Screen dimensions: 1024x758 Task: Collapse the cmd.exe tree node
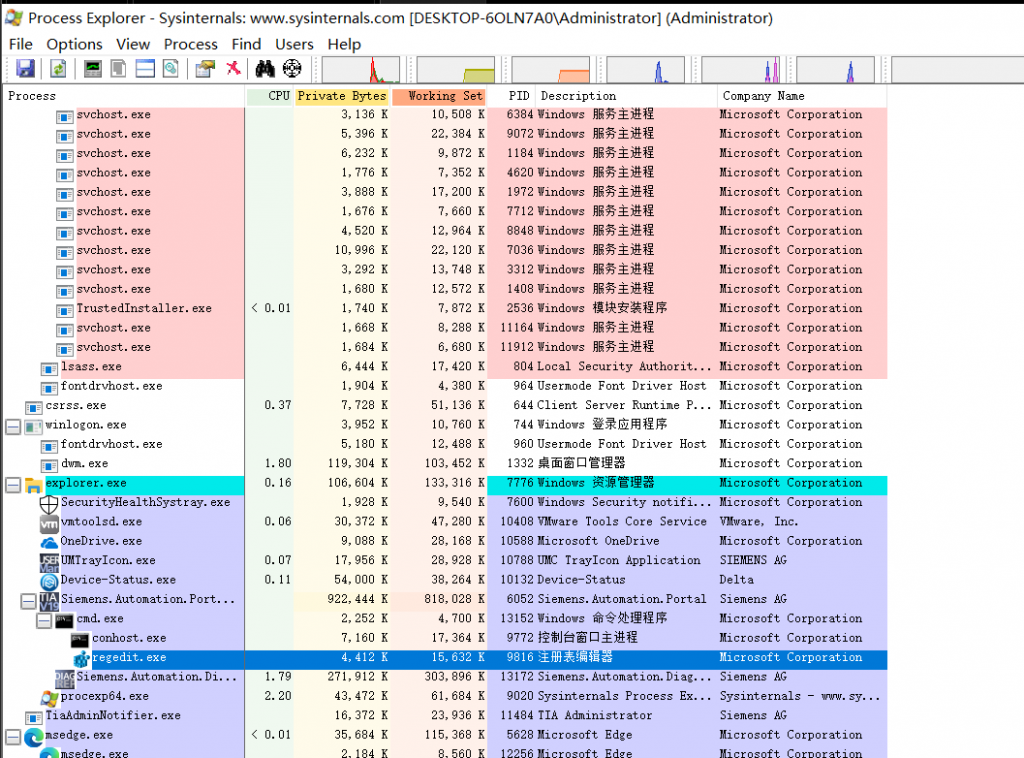pos(44,620)
